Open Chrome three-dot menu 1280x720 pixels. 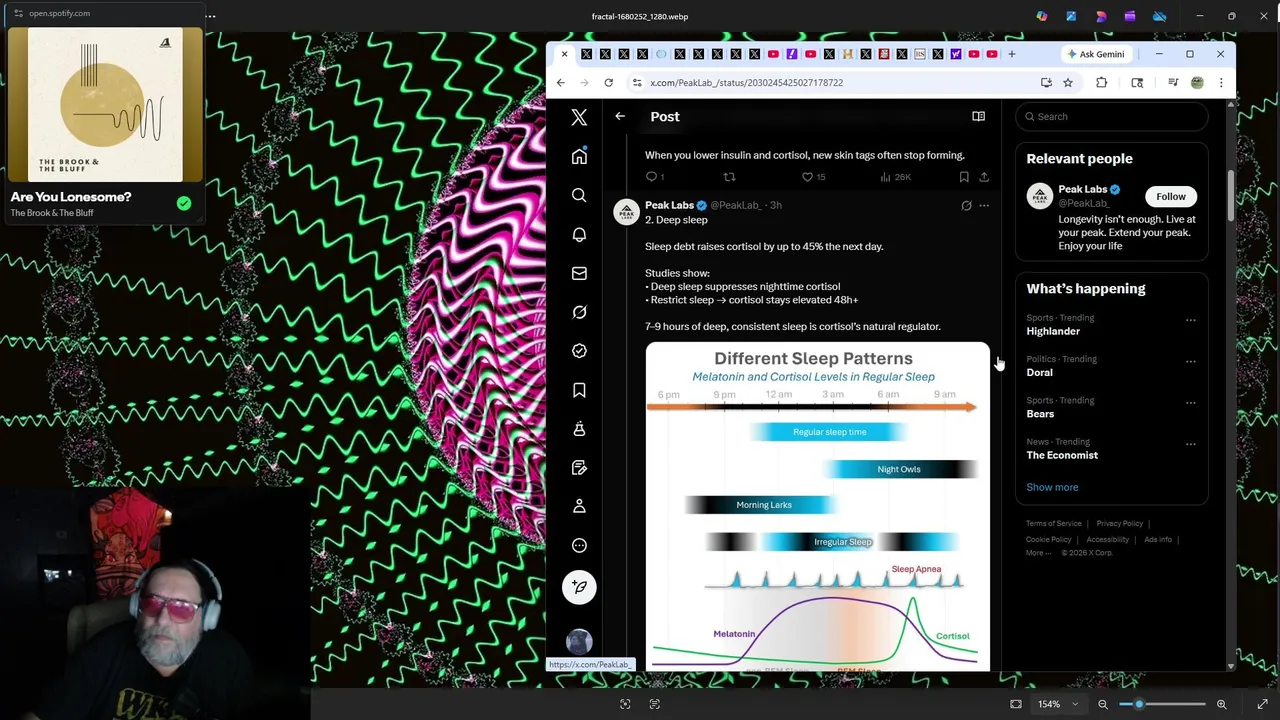[x=1221, y=83]
